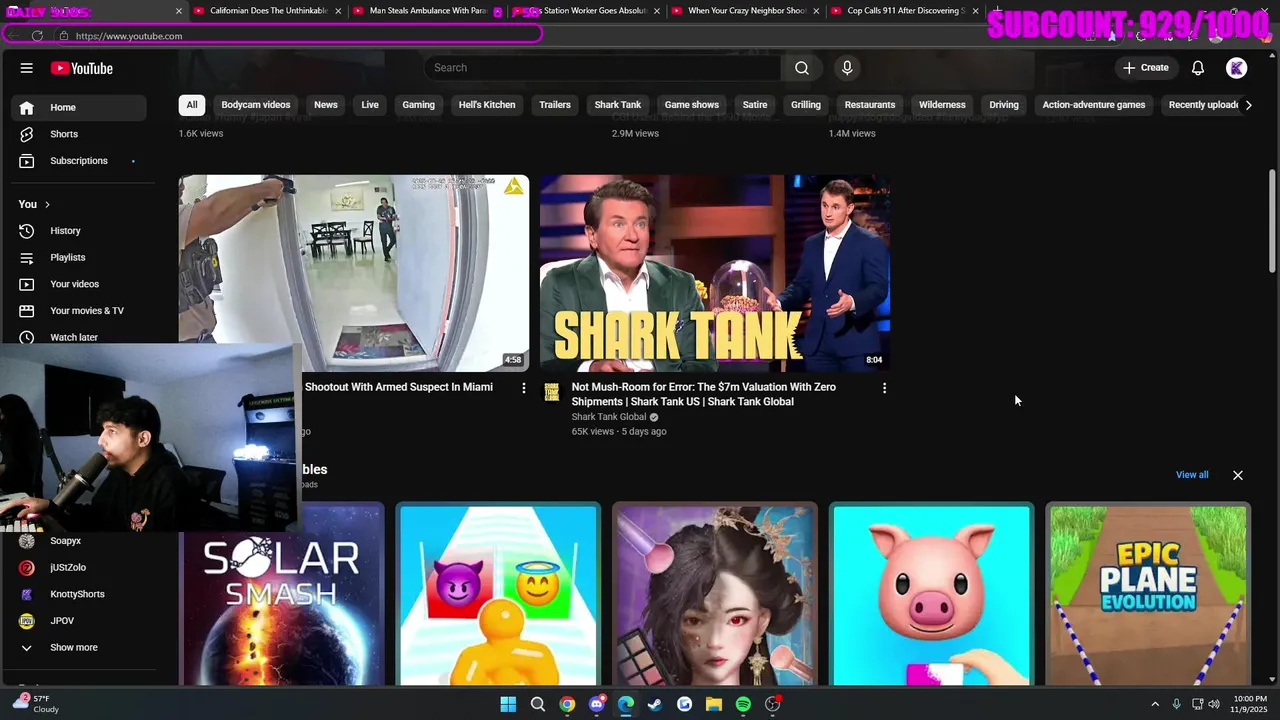Select the Hell's Kitchen chip

[x=487, y=105]
